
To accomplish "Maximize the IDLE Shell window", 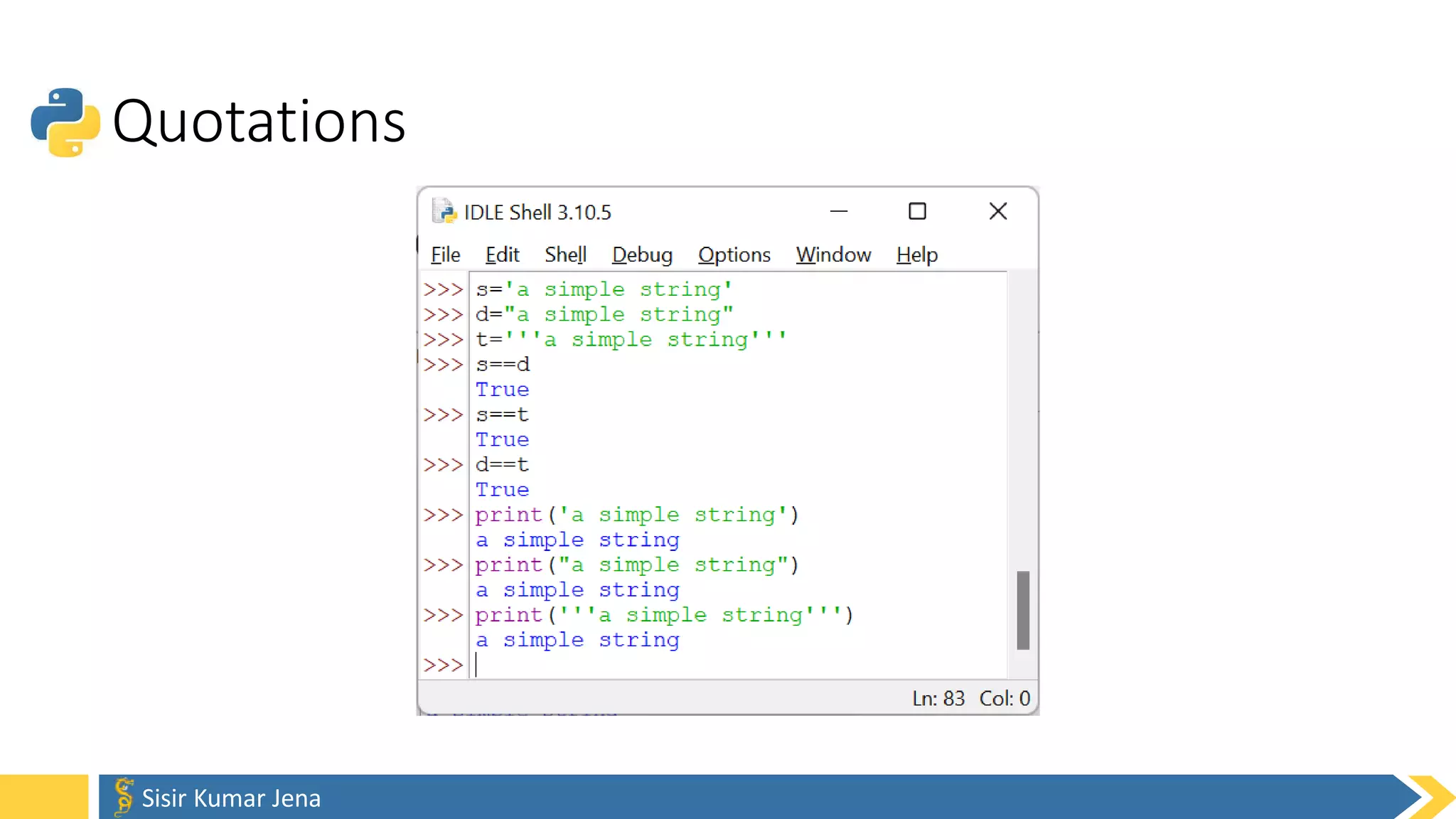I will click(x=917, y=211).
